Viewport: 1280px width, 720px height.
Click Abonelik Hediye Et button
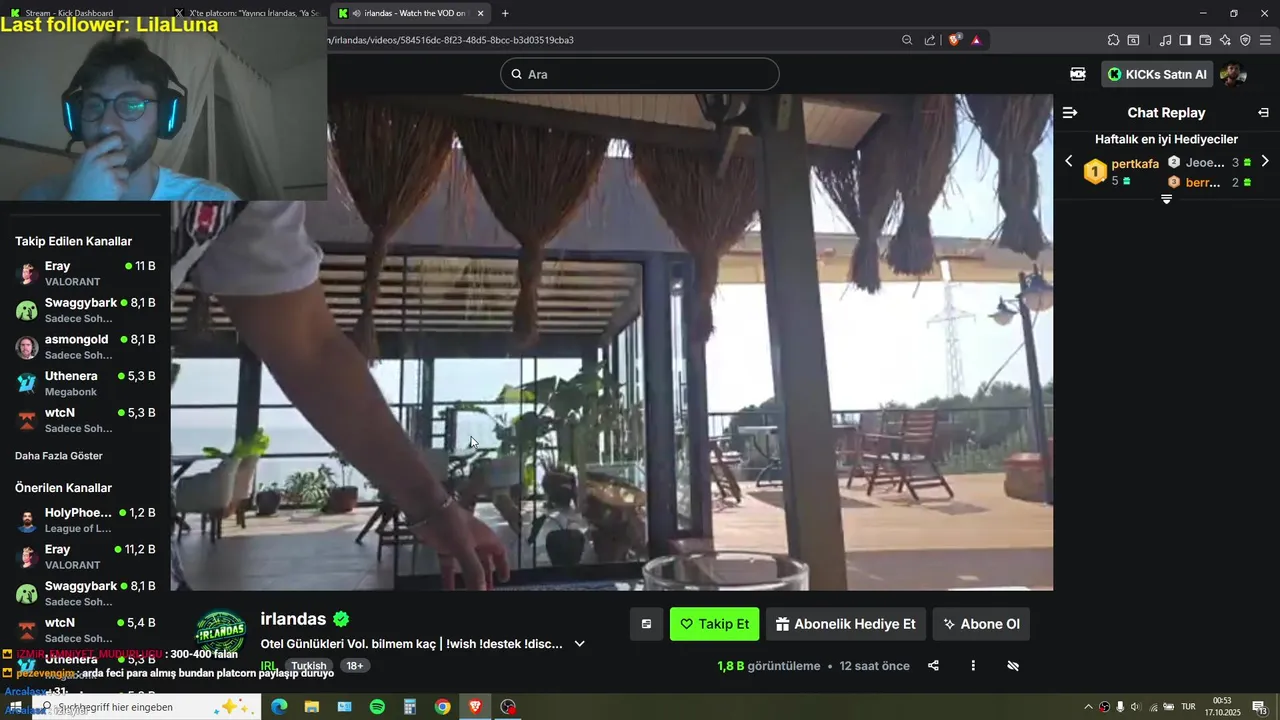point(846,624)
